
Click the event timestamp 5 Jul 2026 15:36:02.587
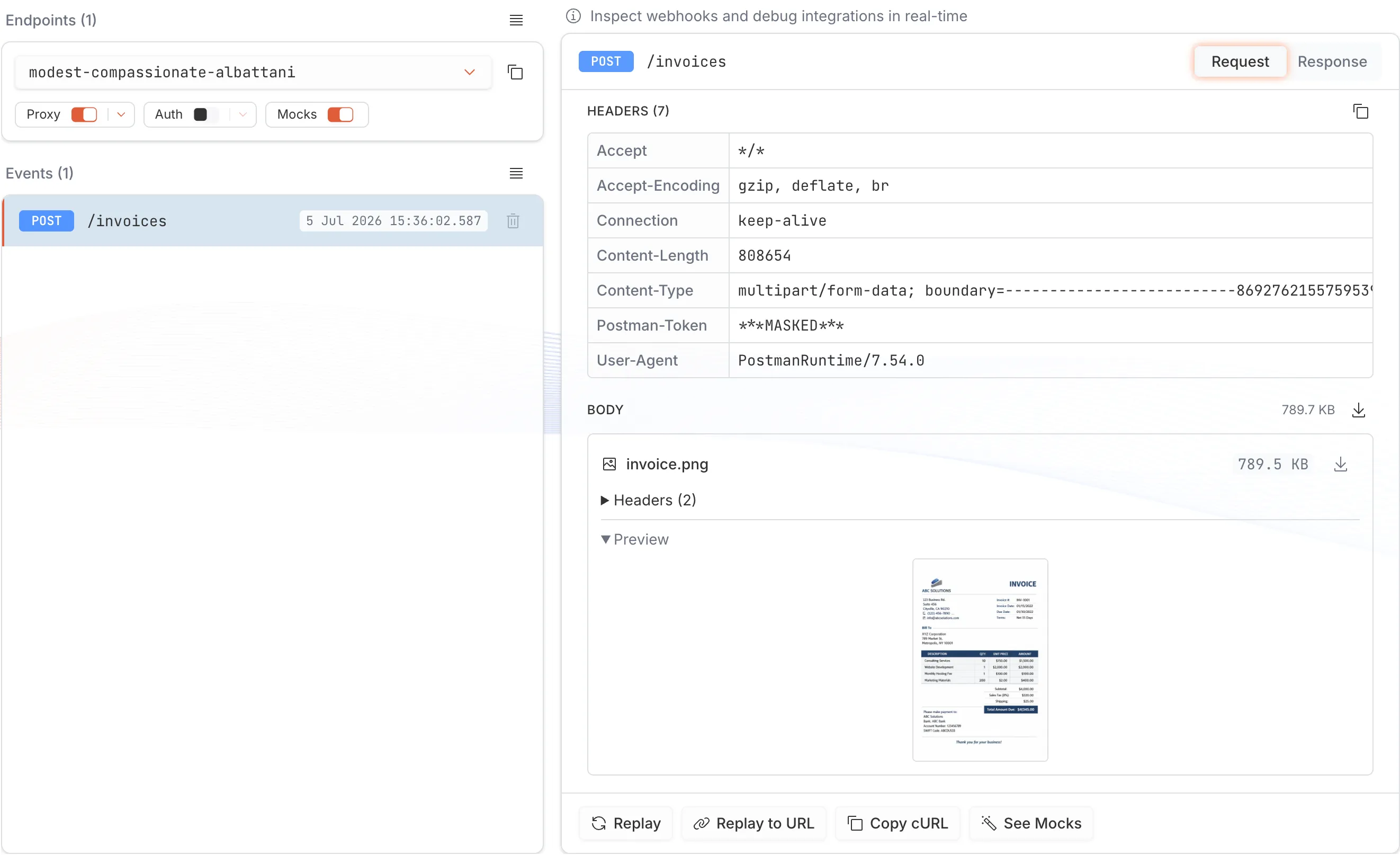click(393, 221)
